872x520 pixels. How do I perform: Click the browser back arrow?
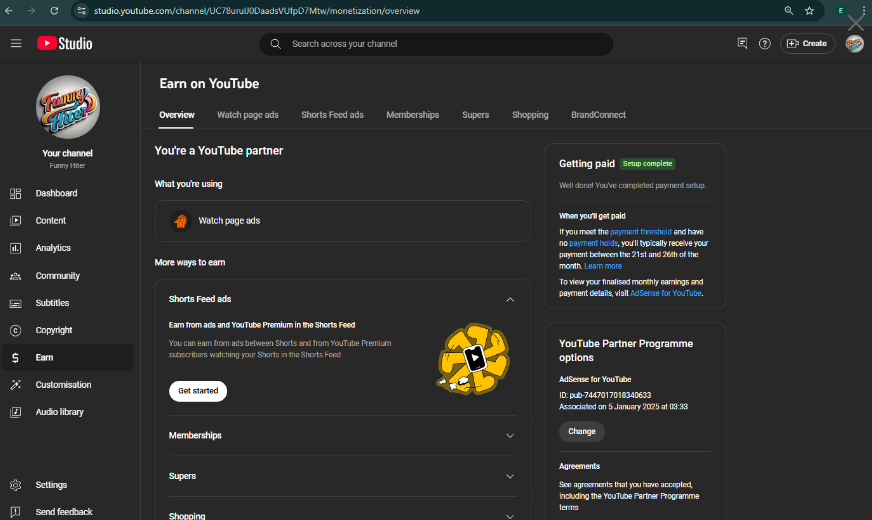[9, 11]
